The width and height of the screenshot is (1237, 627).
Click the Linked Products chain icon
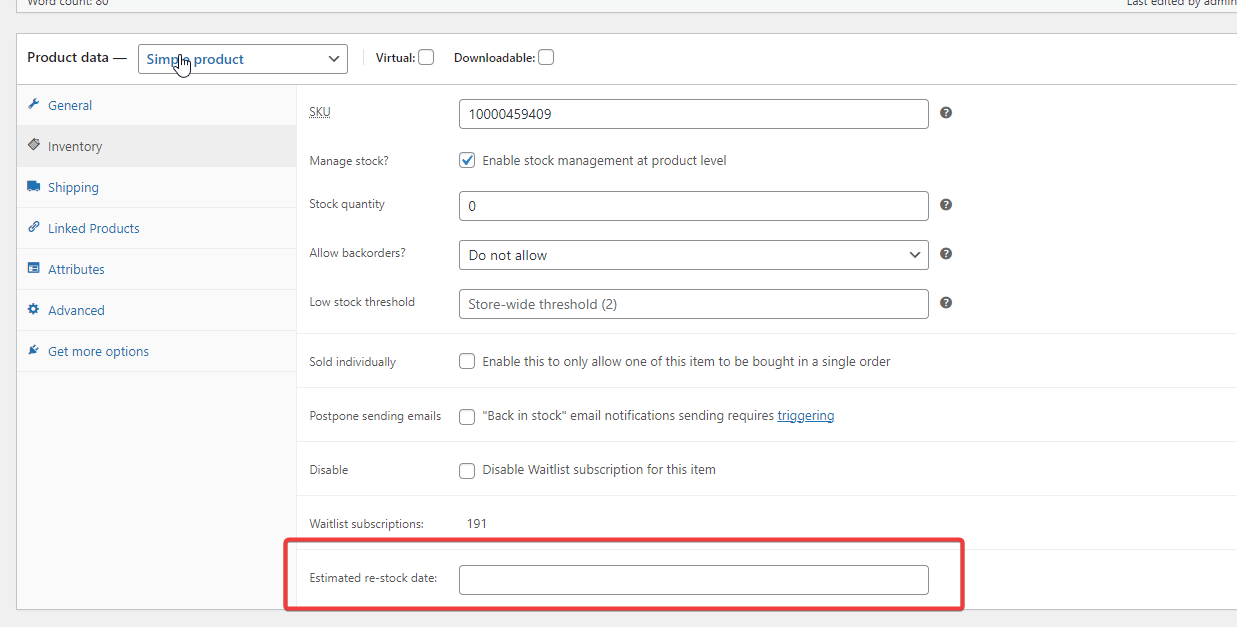point(34,228)
